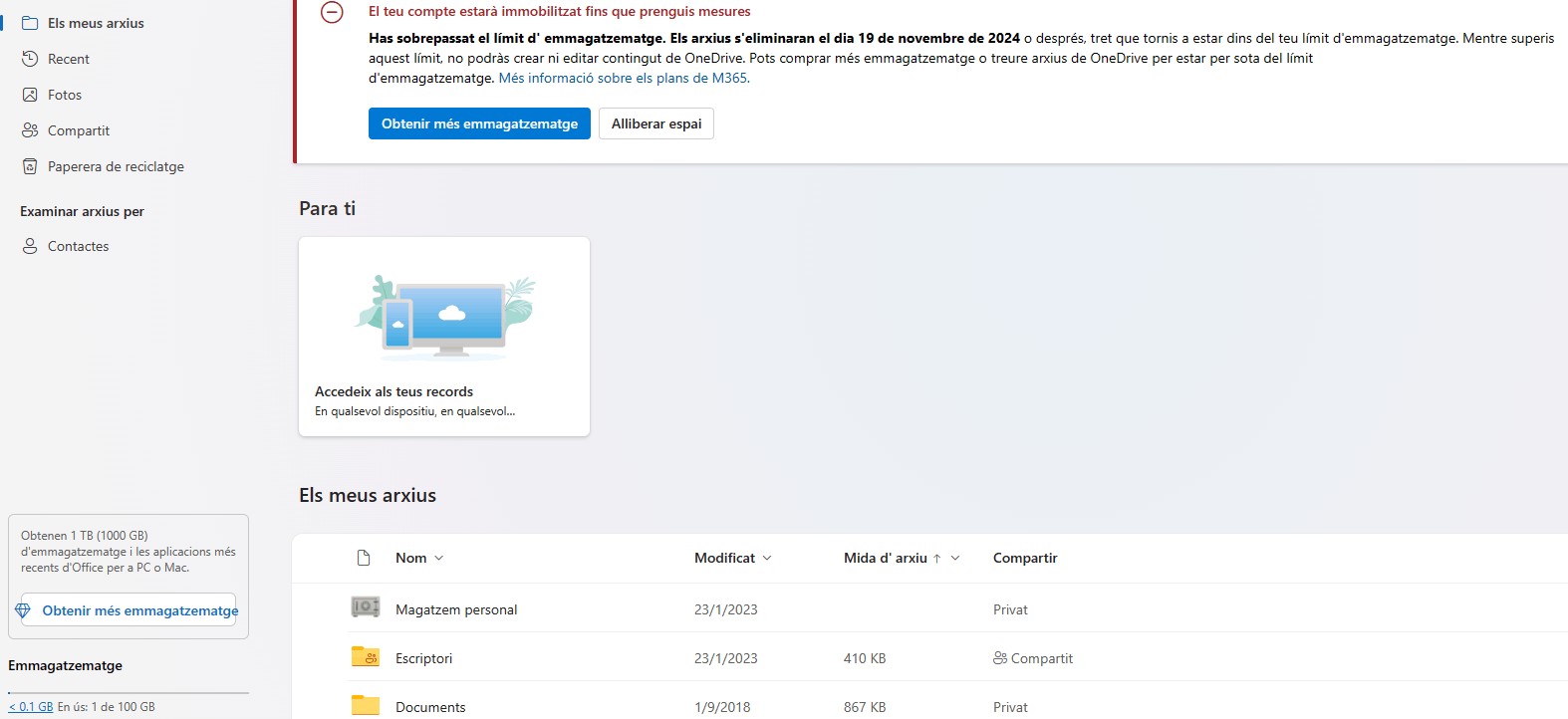Select Compartit in the sidebar

point(79,130)
